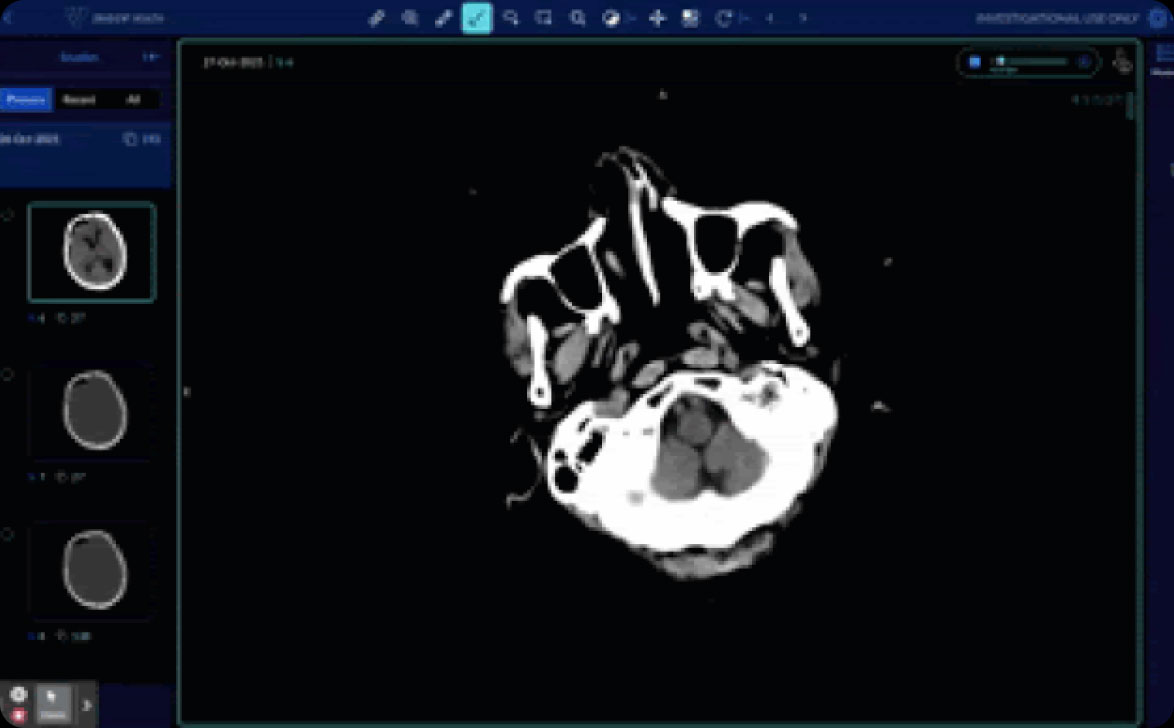Click the next (right chevron) toolbar arrow

coord(803,18)
